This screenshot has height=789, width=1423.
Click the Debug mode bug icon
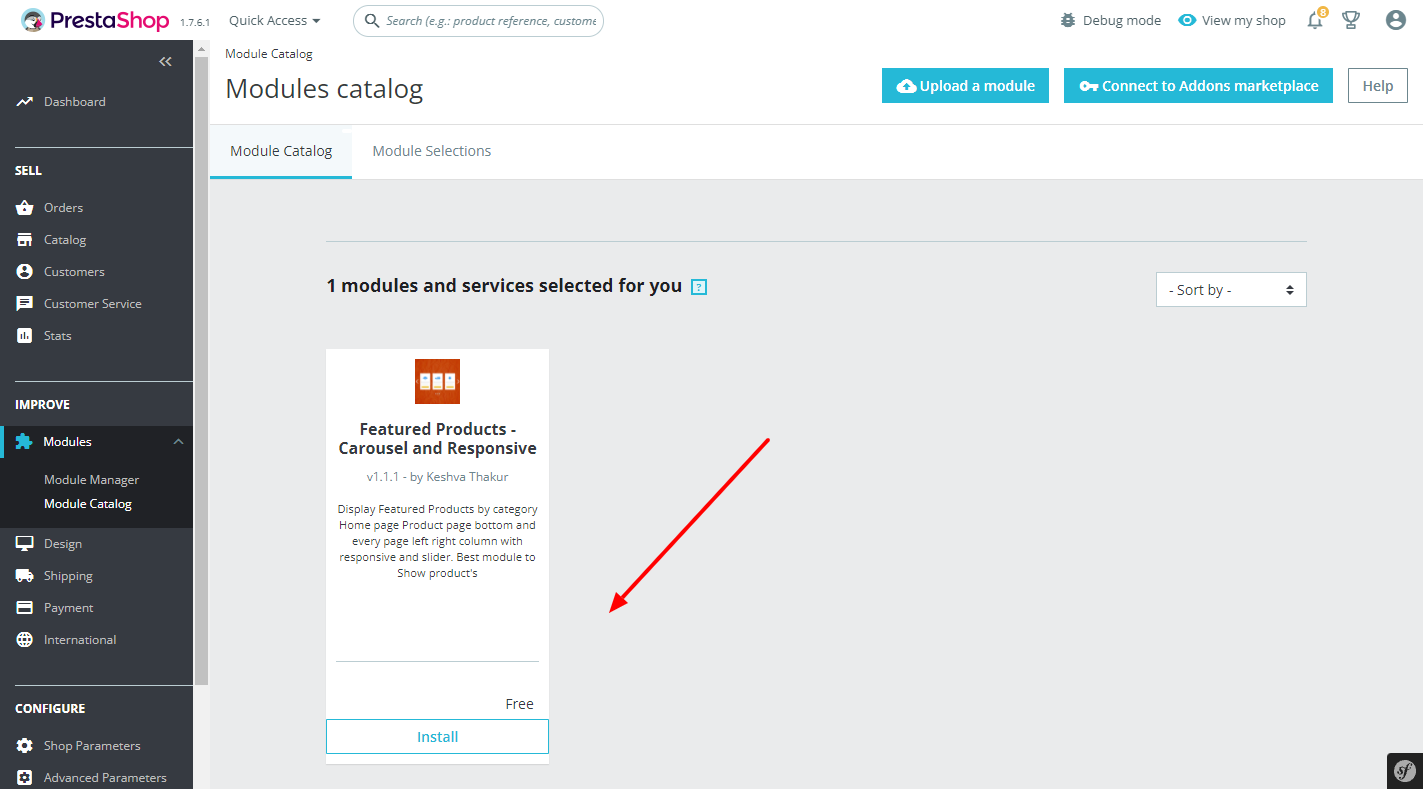[1069, 20]
